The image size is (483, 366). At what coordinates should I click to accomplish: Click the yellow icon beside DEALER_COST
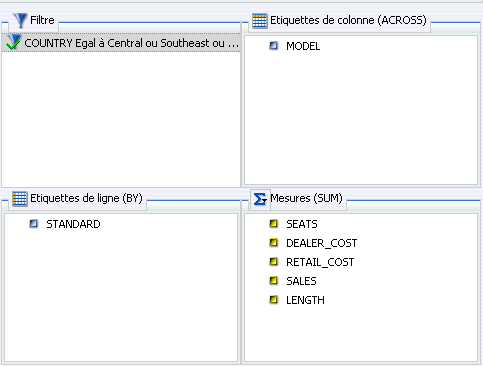273,243
